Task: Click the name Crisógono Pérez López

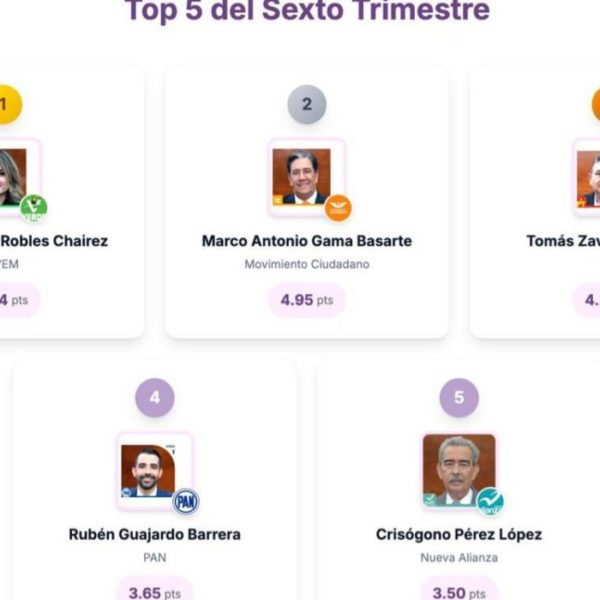Action: 459,534
